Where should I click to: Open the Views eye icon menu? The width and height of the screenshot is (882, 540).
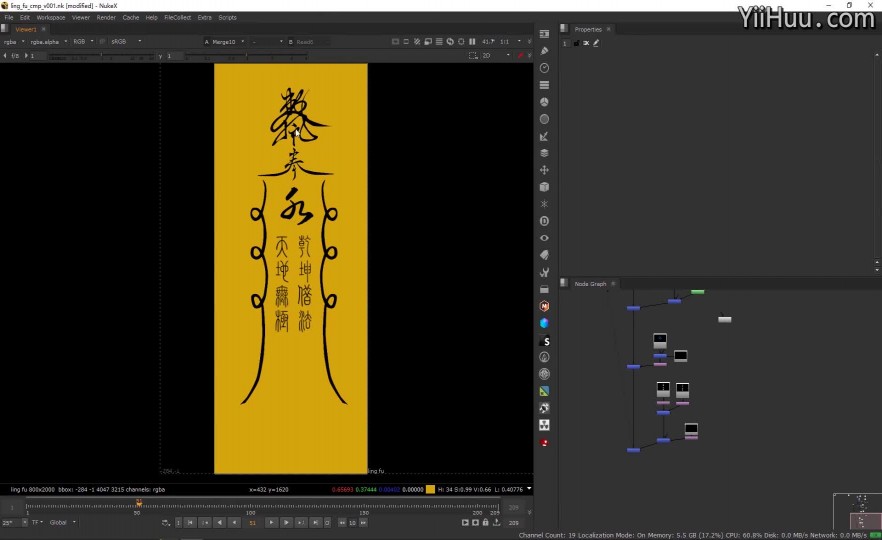pyautogui.click(x=544, y=238)
